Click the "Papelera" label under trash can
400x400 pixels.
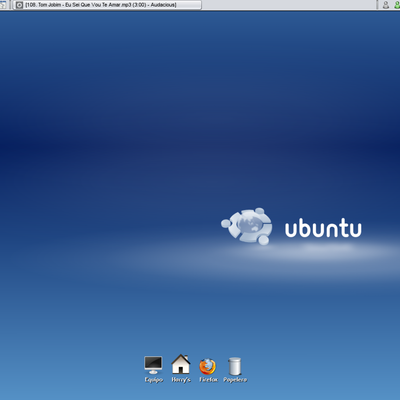click(235, 380)
